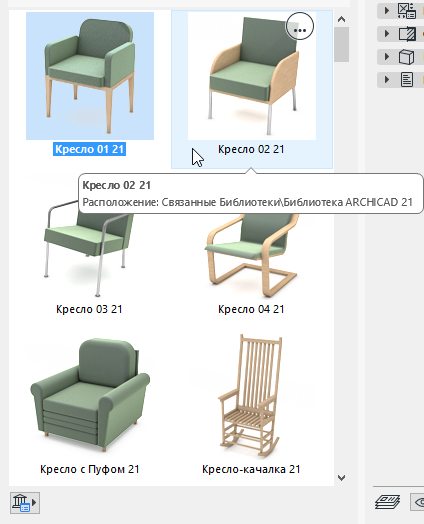Expand the panel with the text document icon
The width and height of the screenshot is (424, 524).
(x=387, y=80)
